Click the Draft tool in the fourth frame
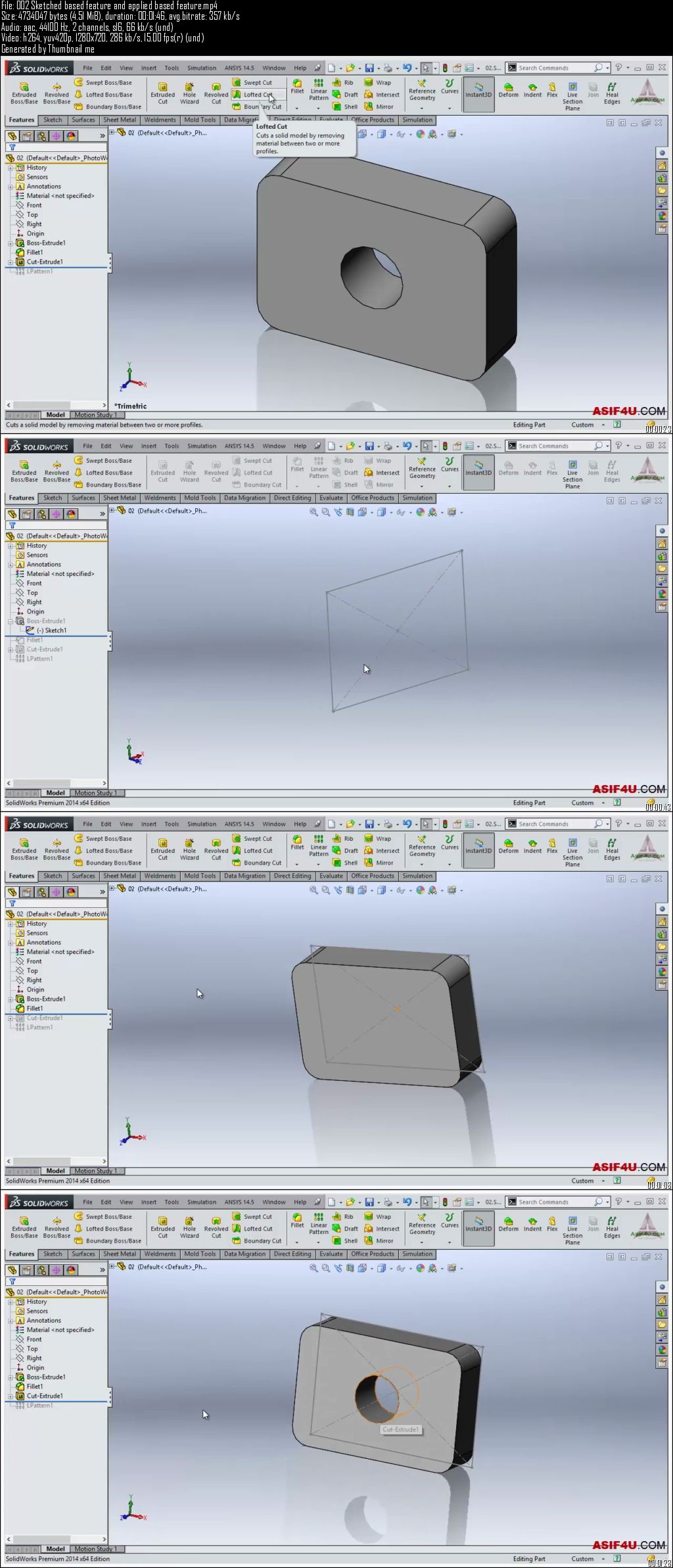 click(x=346, y=1229)
